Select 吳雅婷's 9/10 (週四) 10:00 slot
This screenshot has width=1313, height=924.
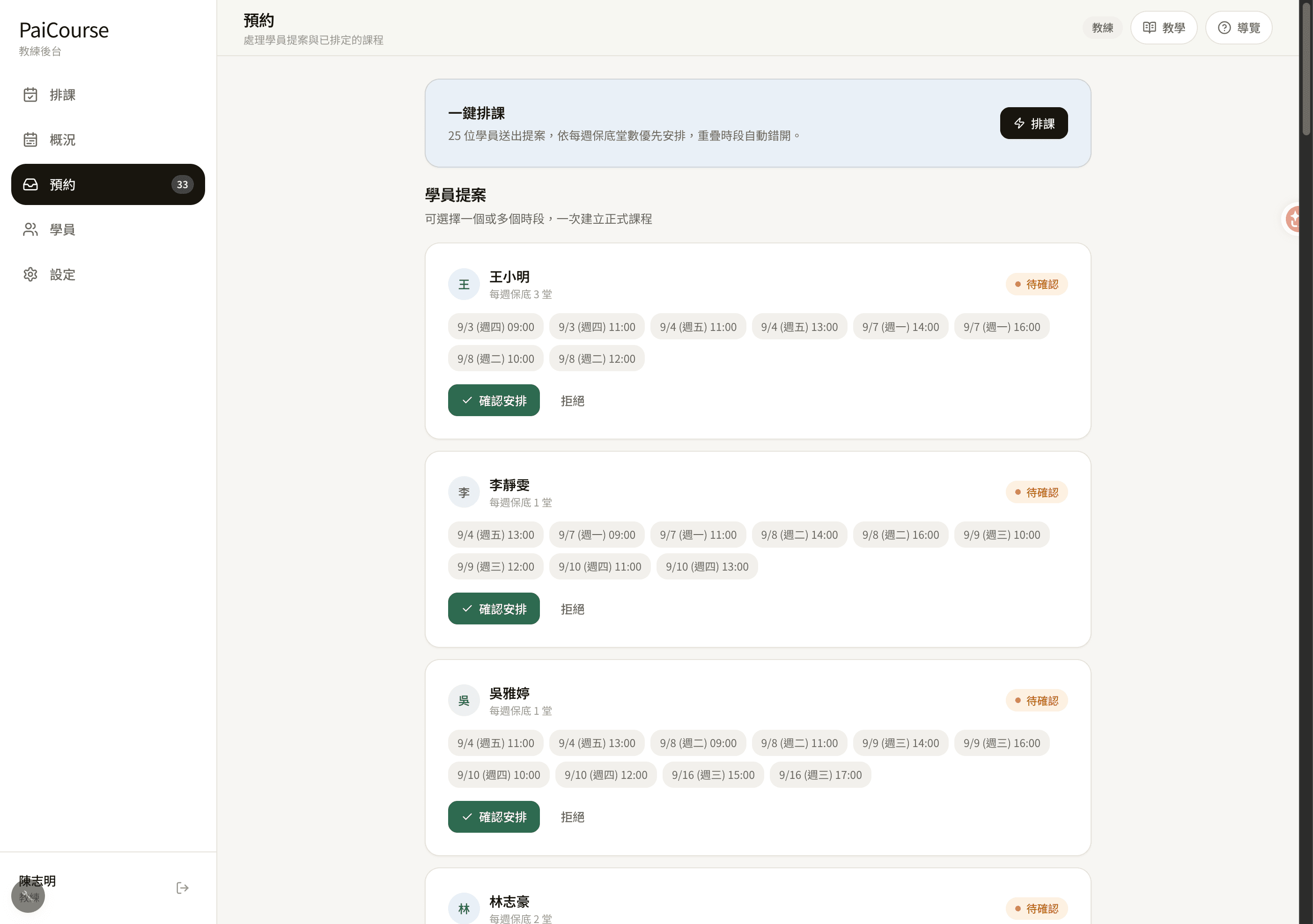[499, 775]
